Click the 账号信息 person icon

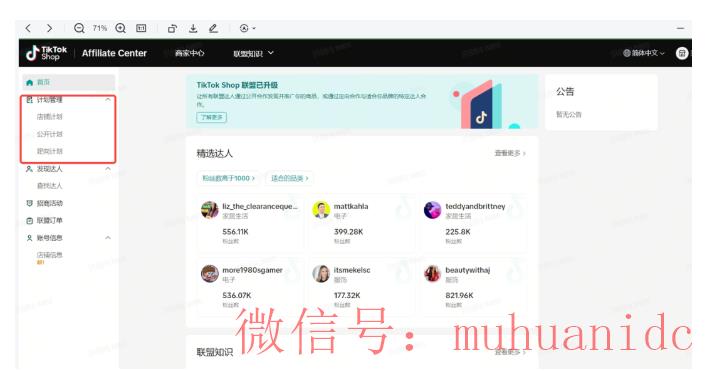(x=29, y=238)
